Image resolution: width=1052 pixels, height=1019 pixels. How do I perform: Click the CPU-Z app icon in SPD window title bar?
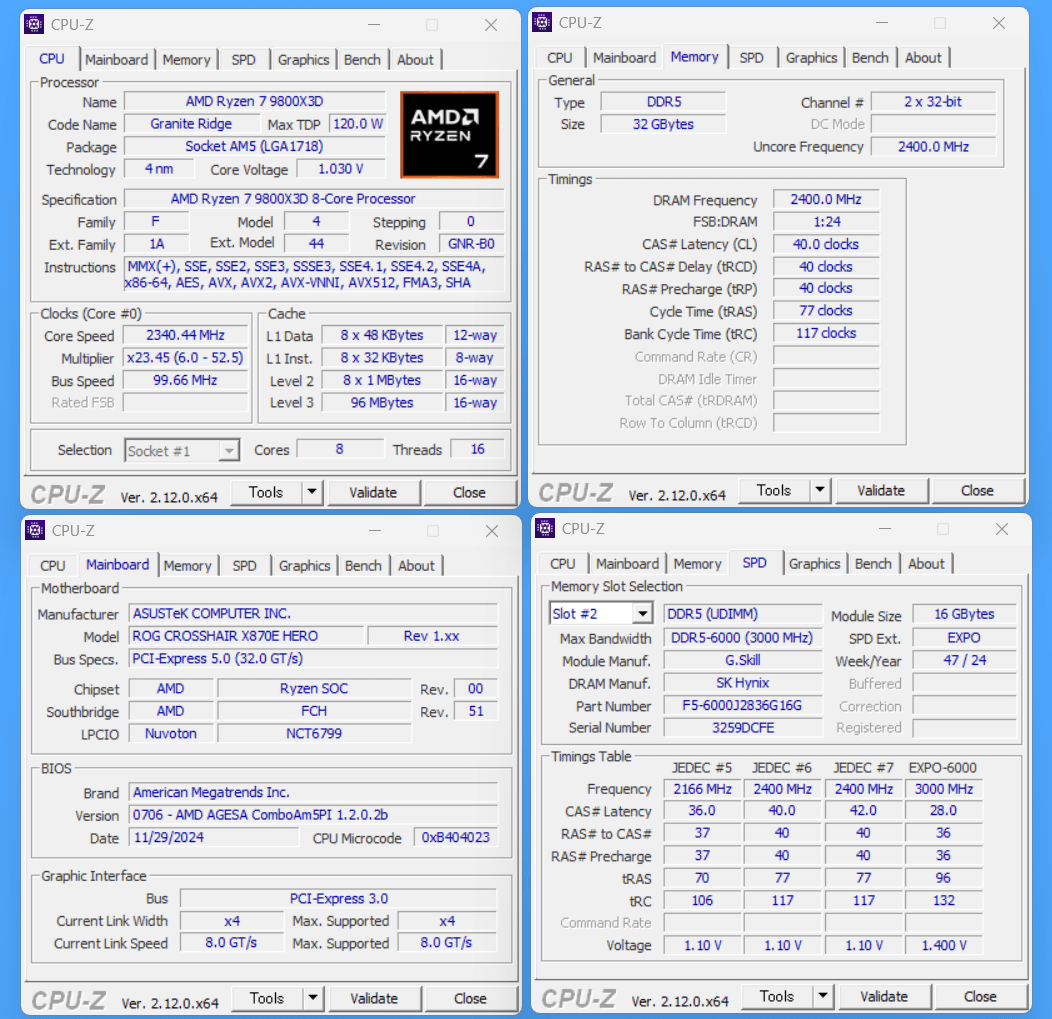[x=545, y=529]
